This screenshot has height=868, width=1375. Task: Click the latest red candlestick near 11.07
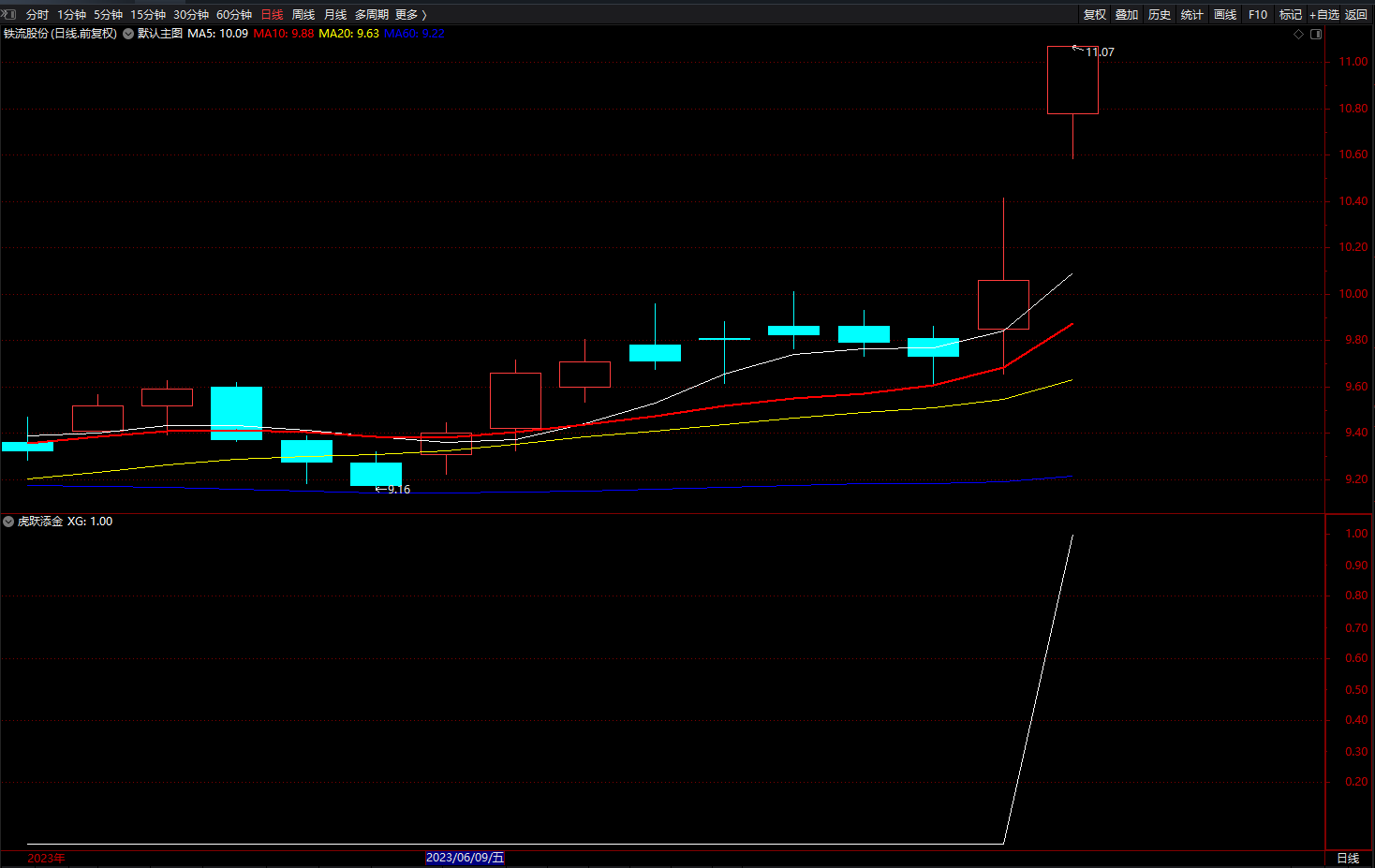coord(1072,81)
